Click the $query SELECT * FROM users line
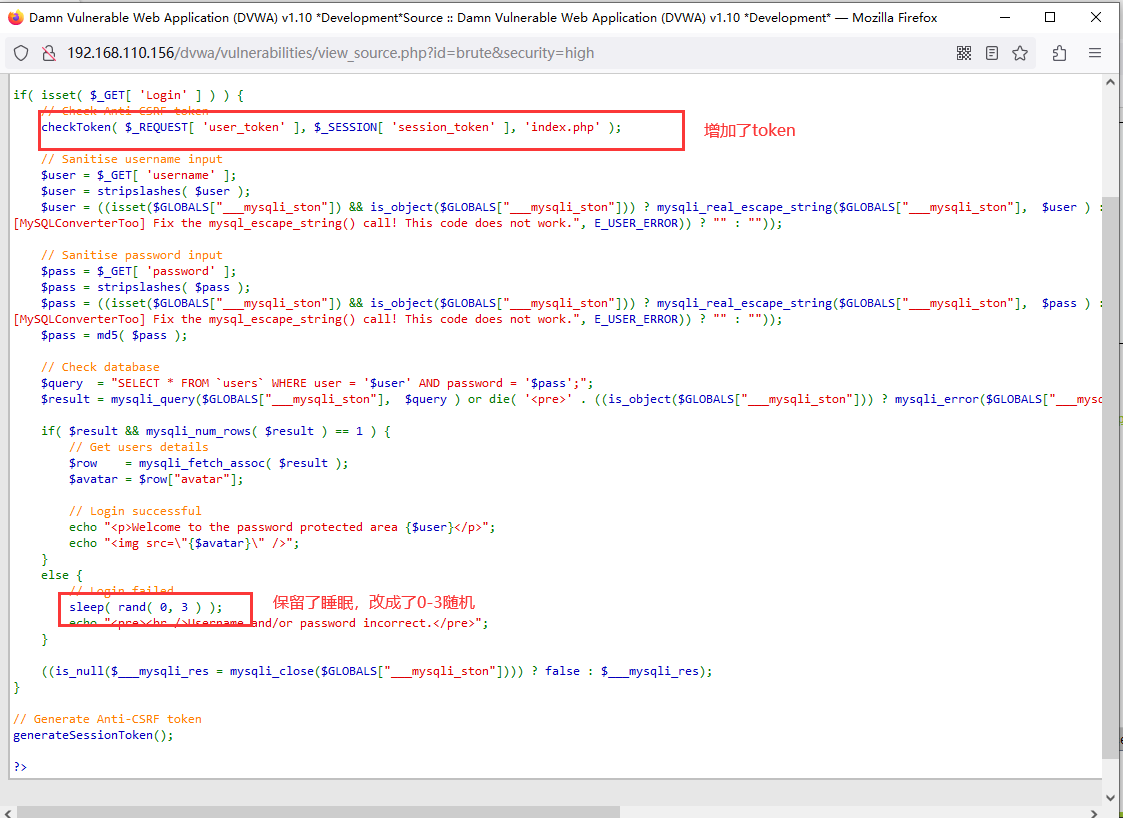The height and width of the screenshot is (818, 1123). click(317, 383)
